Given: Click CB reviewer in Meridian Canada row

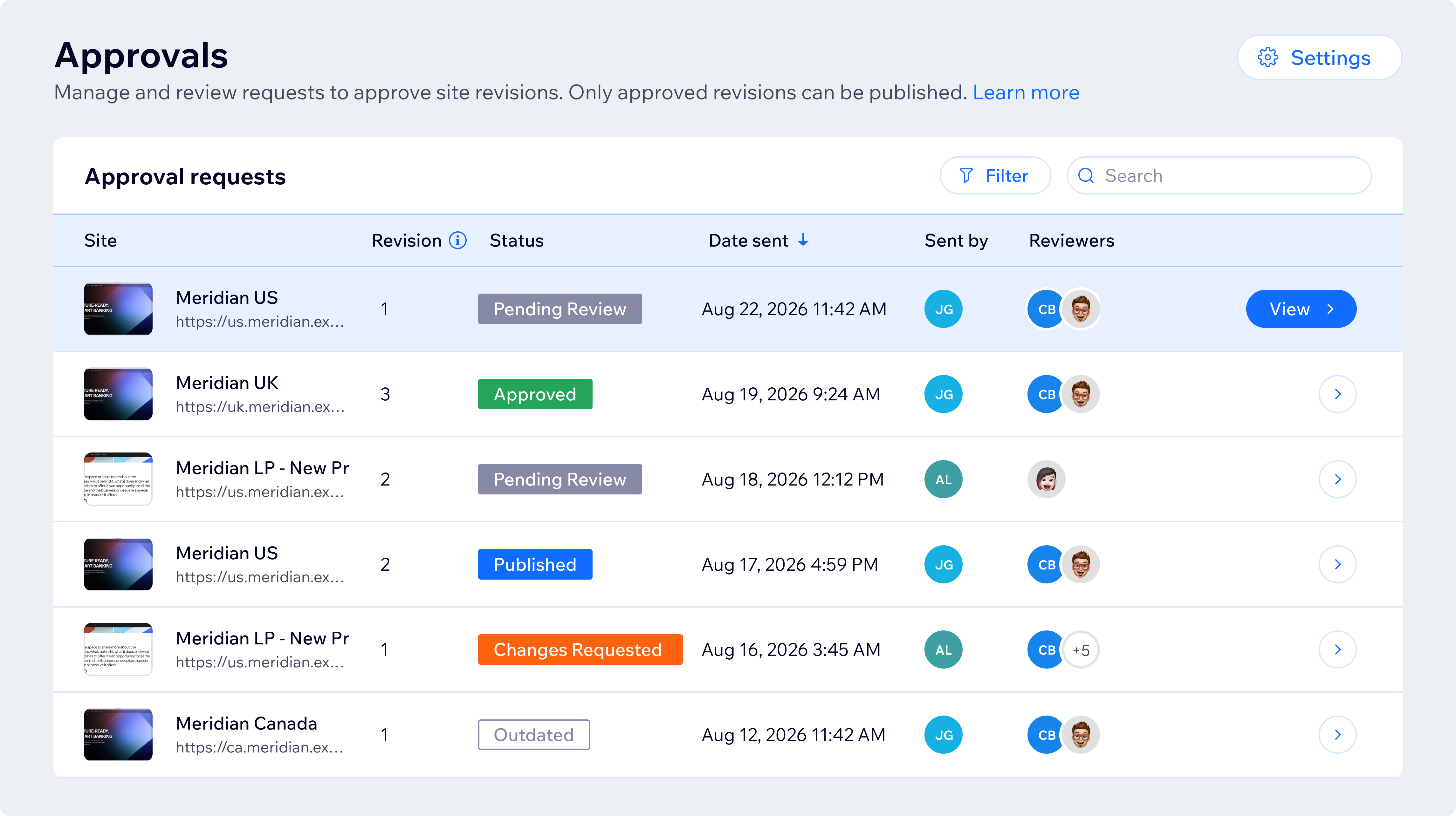Looking at the screenshot, I should pyautogui.click(x=1045, y=735).
